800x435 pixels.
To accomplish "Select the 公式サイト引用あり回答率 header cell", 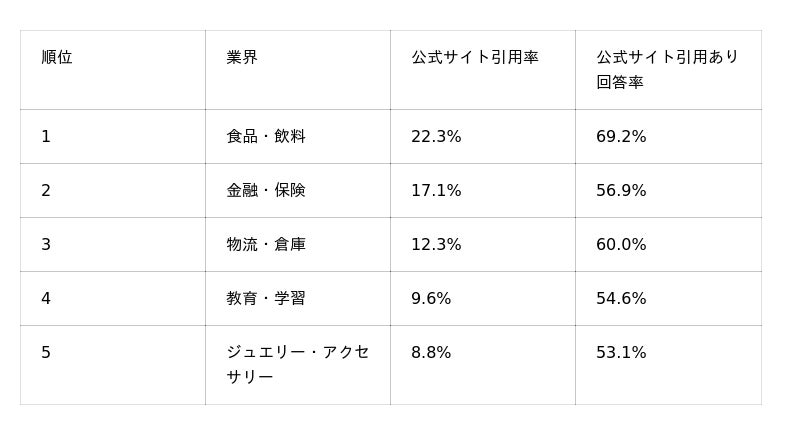I will point(668,70).
